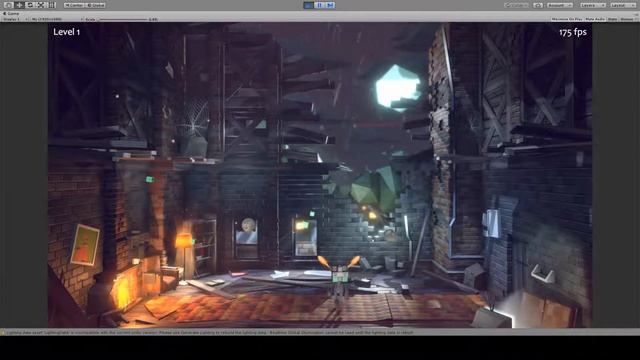Screen dimensions: 640x360
Task: Open the game view resolution dropdown
Action: pyautogui.click(x=56, y=19)
